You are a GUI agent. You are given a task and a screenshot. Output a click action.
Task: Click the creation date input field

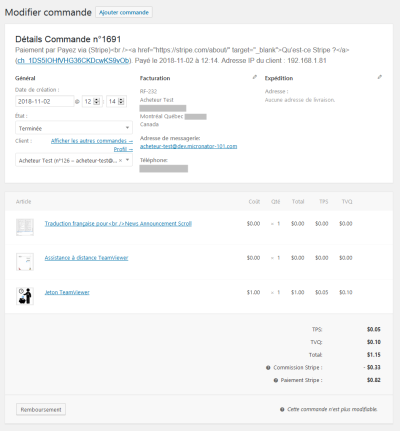point(45,101)
